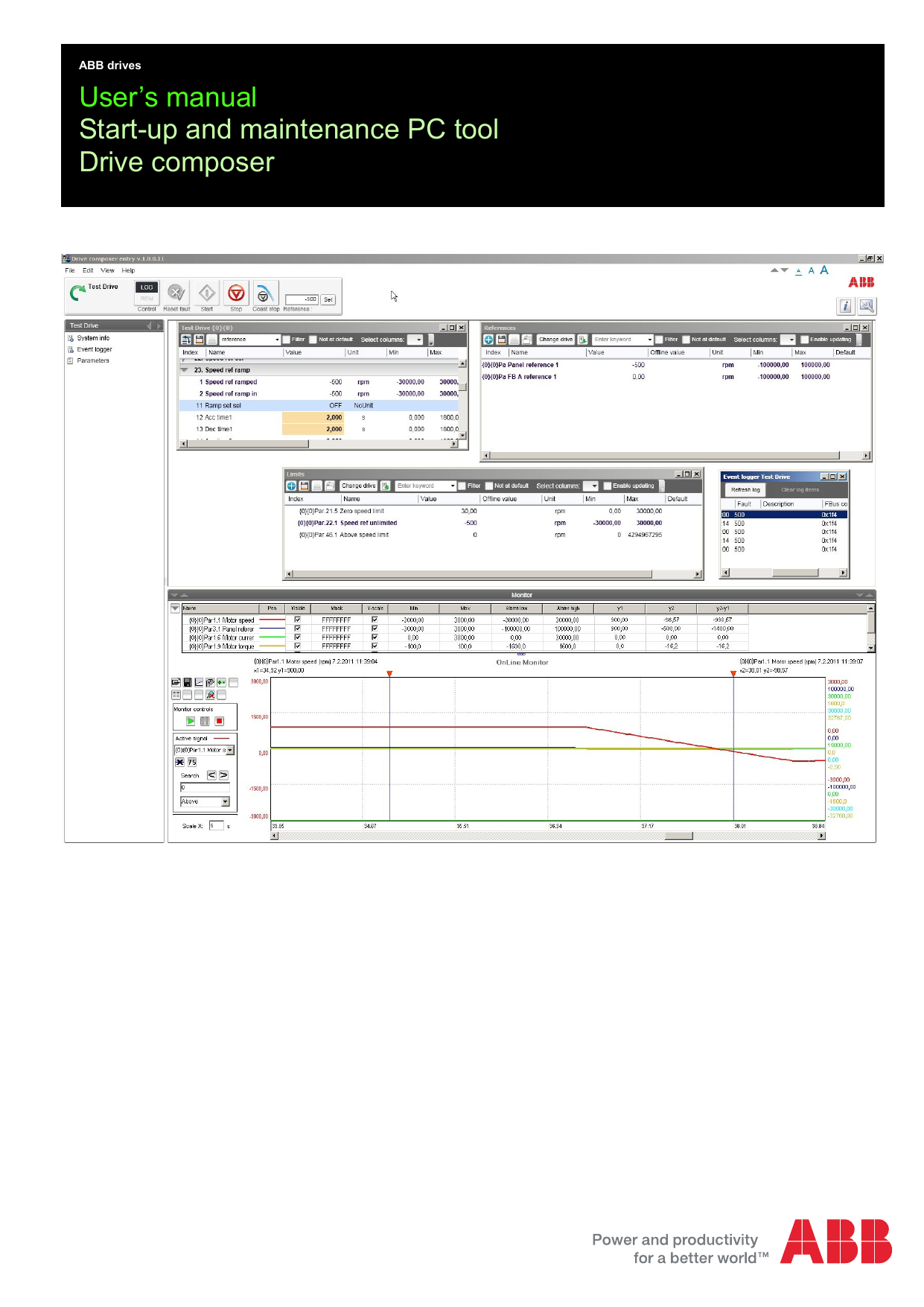Toggle Filter checkbox in References window
Viewport: 924px width, 1307px height.
pos(659,340)
